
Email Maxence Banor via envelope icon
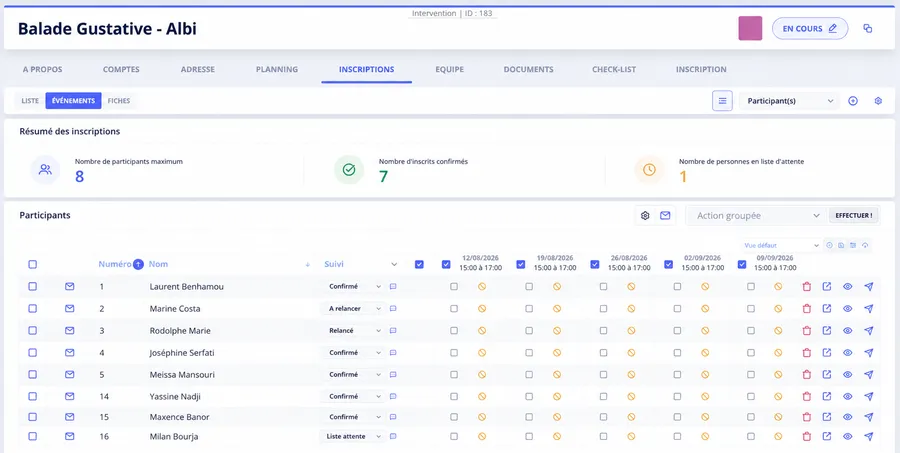(69, 417)
